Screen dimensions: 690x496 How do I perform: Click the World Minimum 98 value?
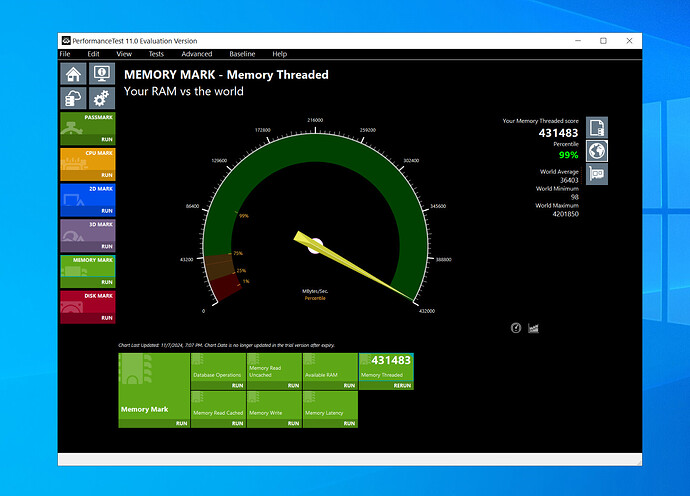[x=574, y=197]
